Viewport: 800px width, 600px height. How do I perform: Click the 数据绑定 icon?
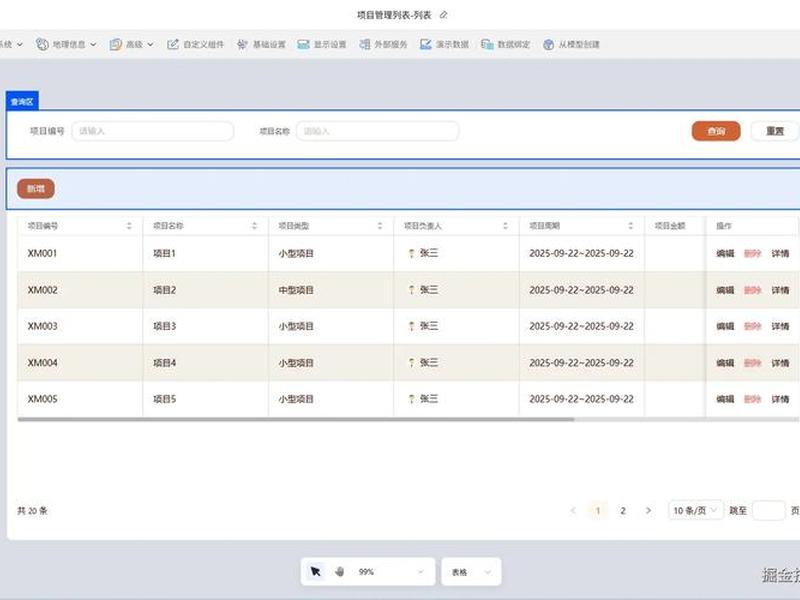487,44
